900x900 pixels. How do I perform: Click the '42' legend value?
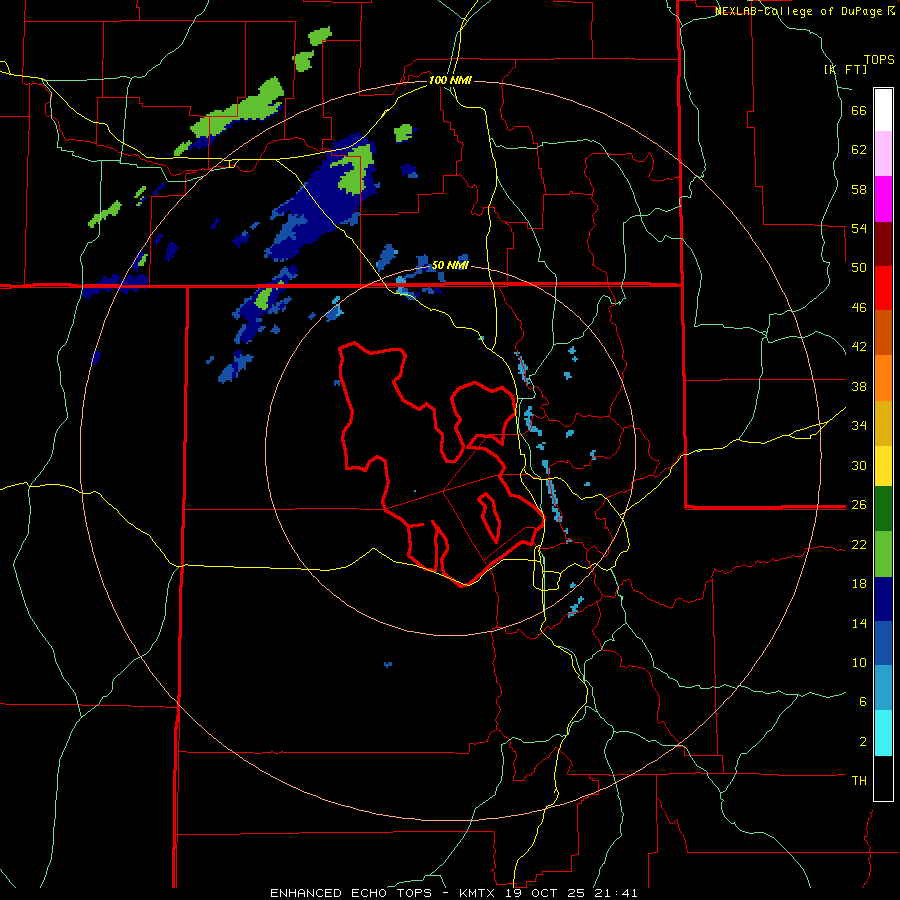[859, 347]
